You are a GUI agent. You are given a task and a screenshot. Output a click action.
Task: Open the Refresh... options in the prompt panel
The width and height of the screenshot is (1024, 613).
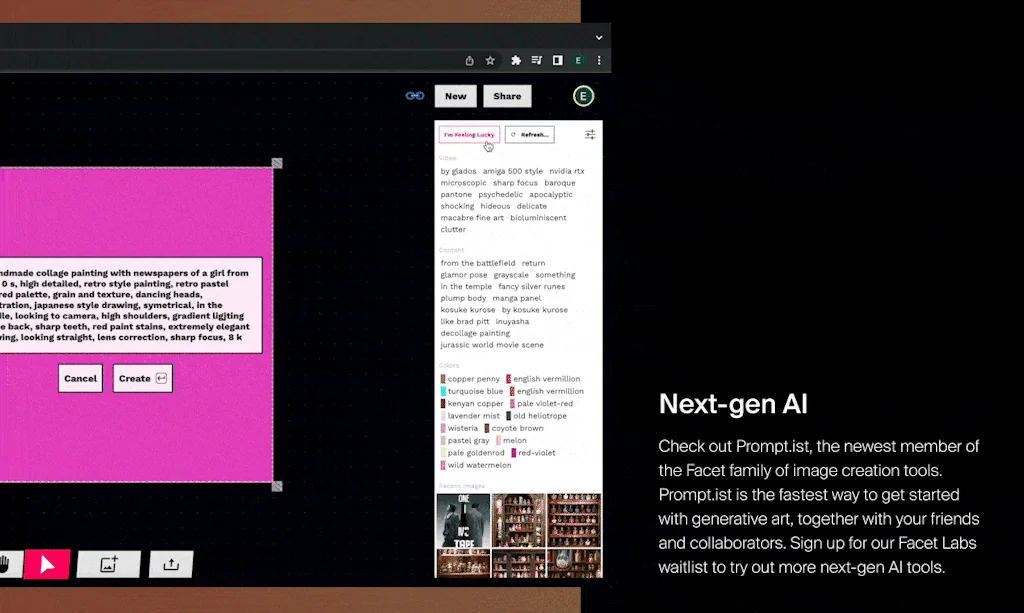click(x=530, y=133)
